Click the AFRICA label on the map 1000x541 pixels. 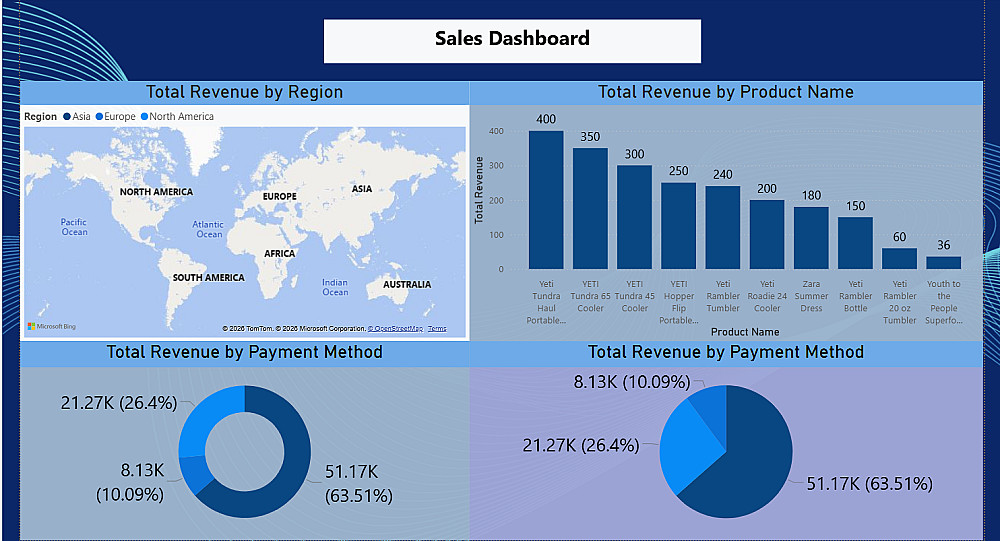[279, 253]
